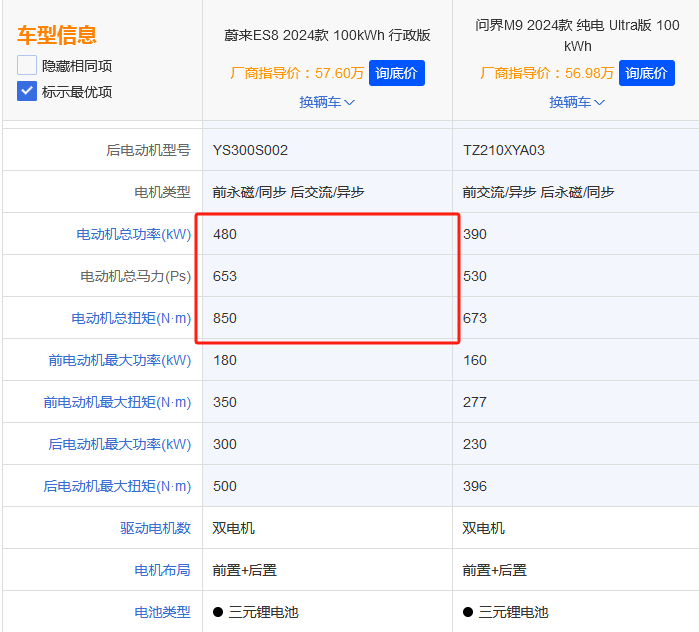
Task: Click the 673 total torque value
Action: [x=475, y=318]
